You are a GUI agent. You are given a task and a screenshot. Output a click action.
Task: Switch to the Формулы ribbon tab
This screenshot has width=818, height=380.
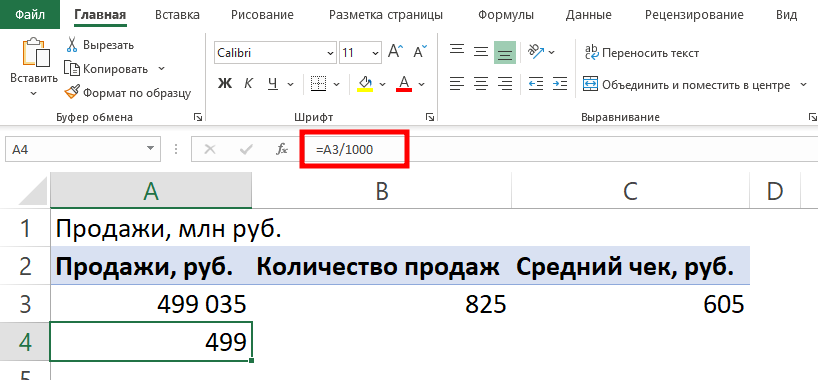click(x=506, y=15)
